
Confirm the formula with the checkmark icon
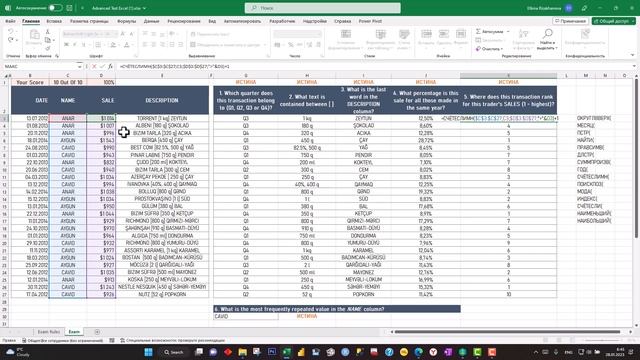tap(102, 66)
